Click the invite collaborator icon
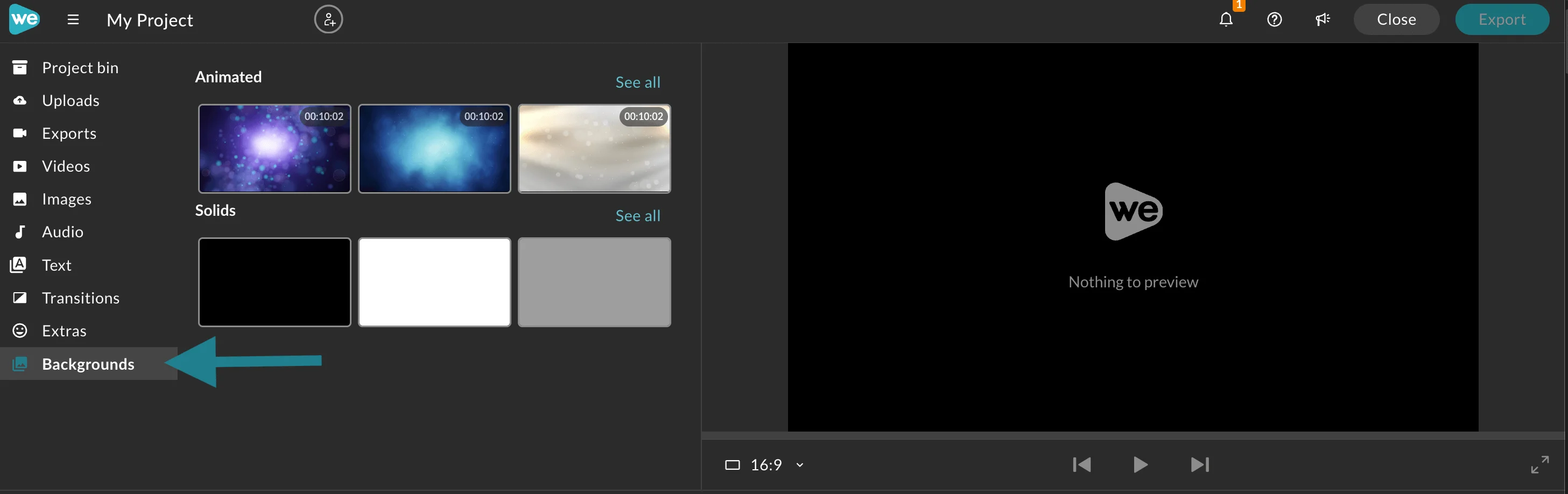This screenshot has width=1568, height=494. point(328,19)
